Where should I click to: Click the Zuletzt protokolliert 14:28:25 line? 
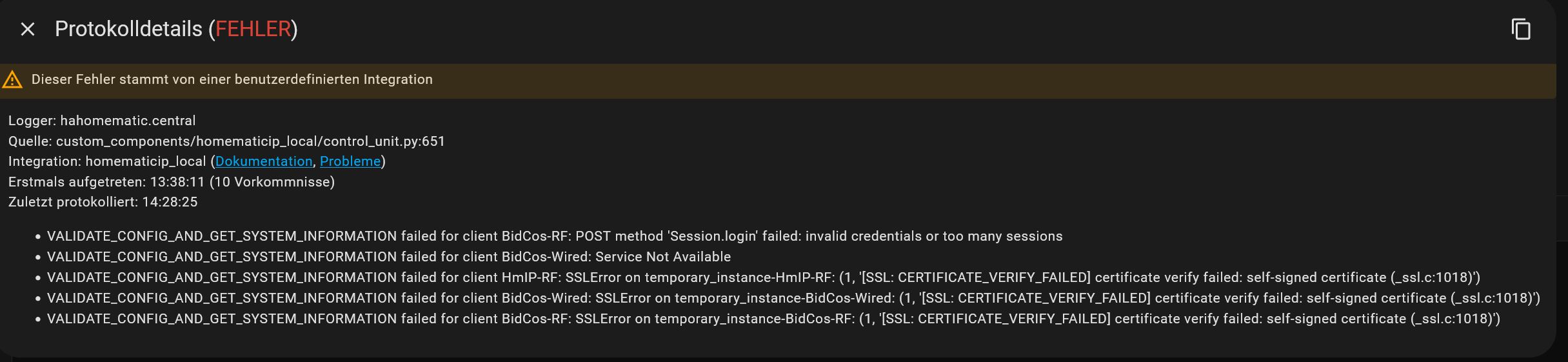[103, 202]
